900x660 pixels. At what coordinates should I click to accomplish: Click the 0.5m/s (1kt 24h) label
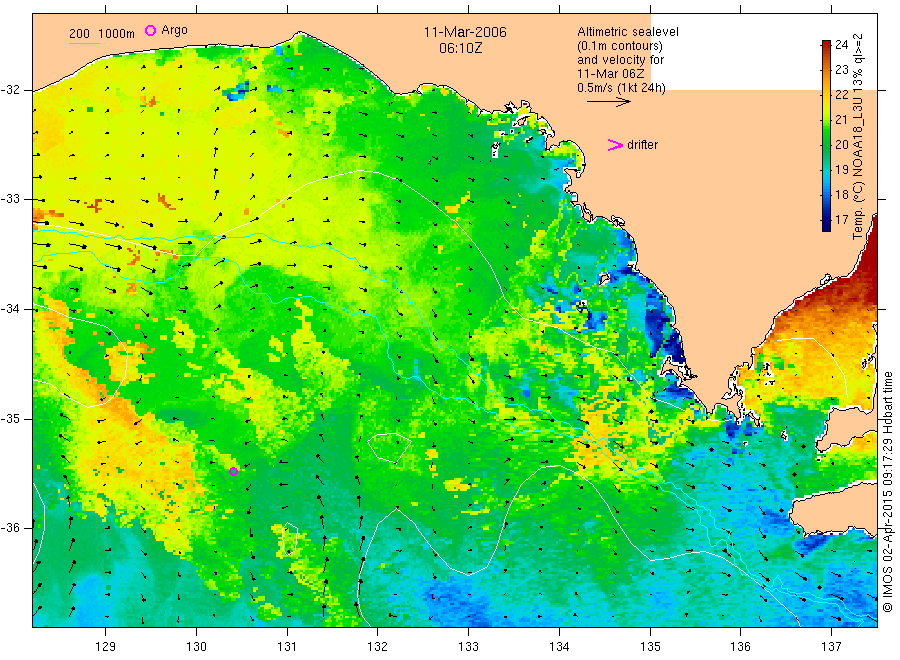click(621, 88)
